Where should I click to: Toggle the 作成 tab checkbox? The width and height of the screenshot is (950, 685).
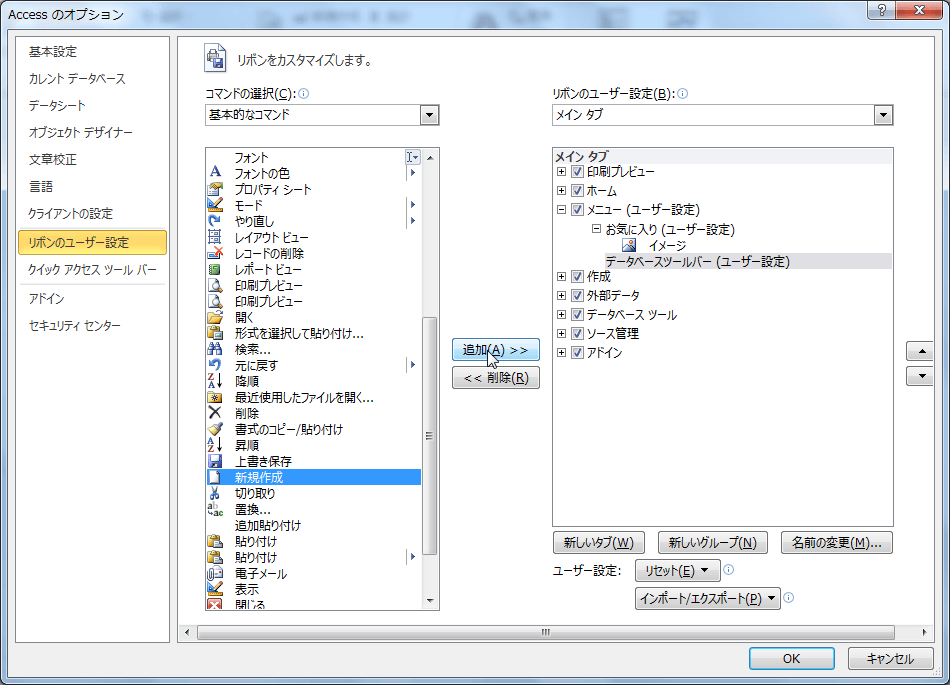tap(577, 276)
